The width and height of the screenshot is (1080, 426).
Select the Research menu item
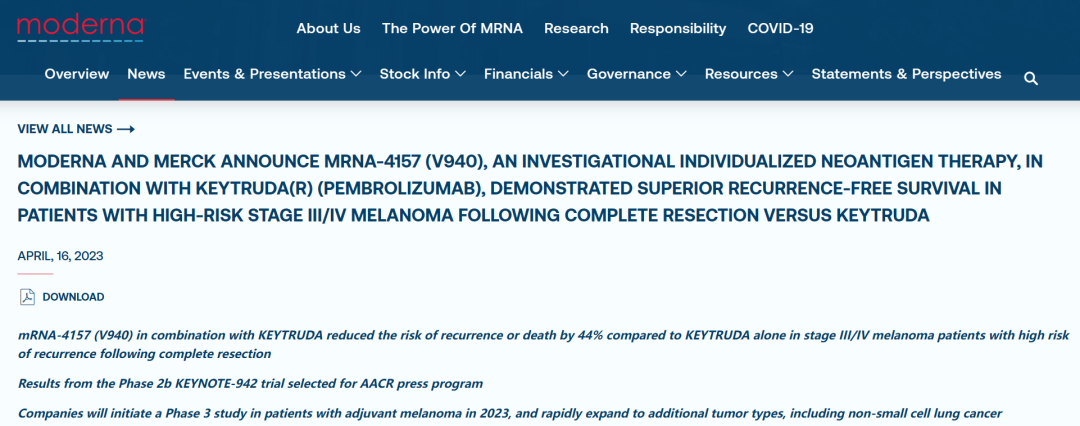pos(576,28)
